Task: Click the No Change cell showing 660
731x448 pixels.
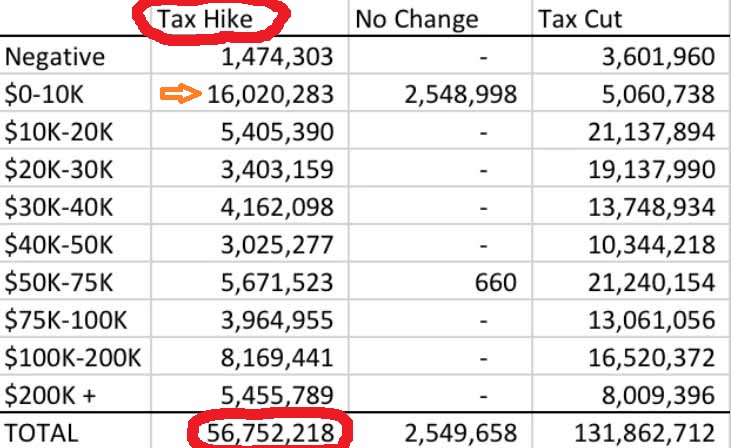Action: point(498,284)
